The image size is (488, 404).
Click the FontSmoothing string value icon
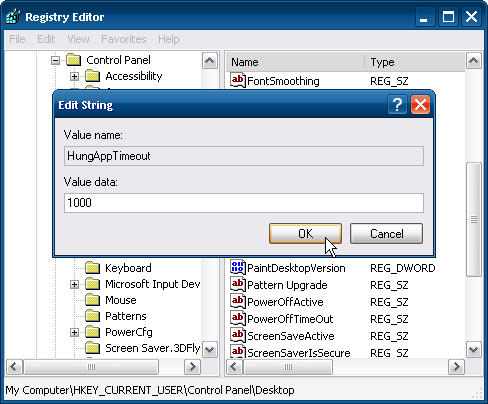pos(237,81)
